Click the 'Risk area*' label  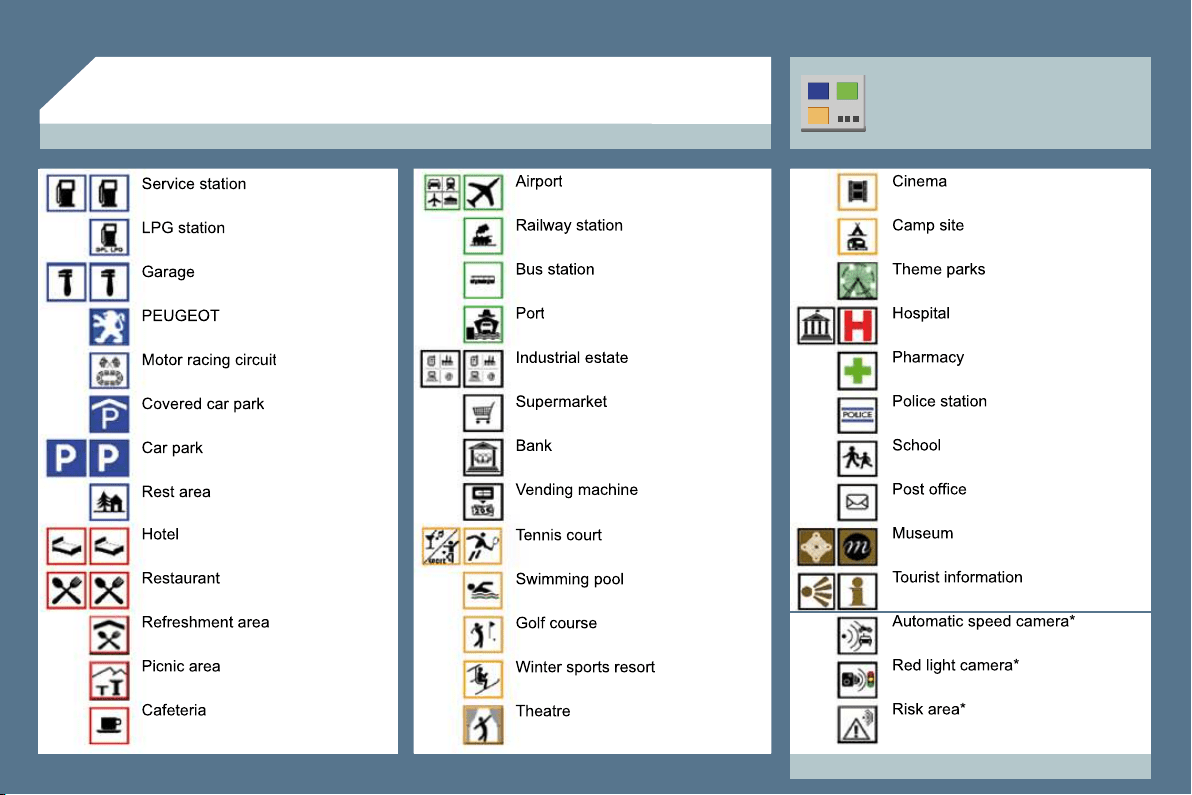point(929,710)
